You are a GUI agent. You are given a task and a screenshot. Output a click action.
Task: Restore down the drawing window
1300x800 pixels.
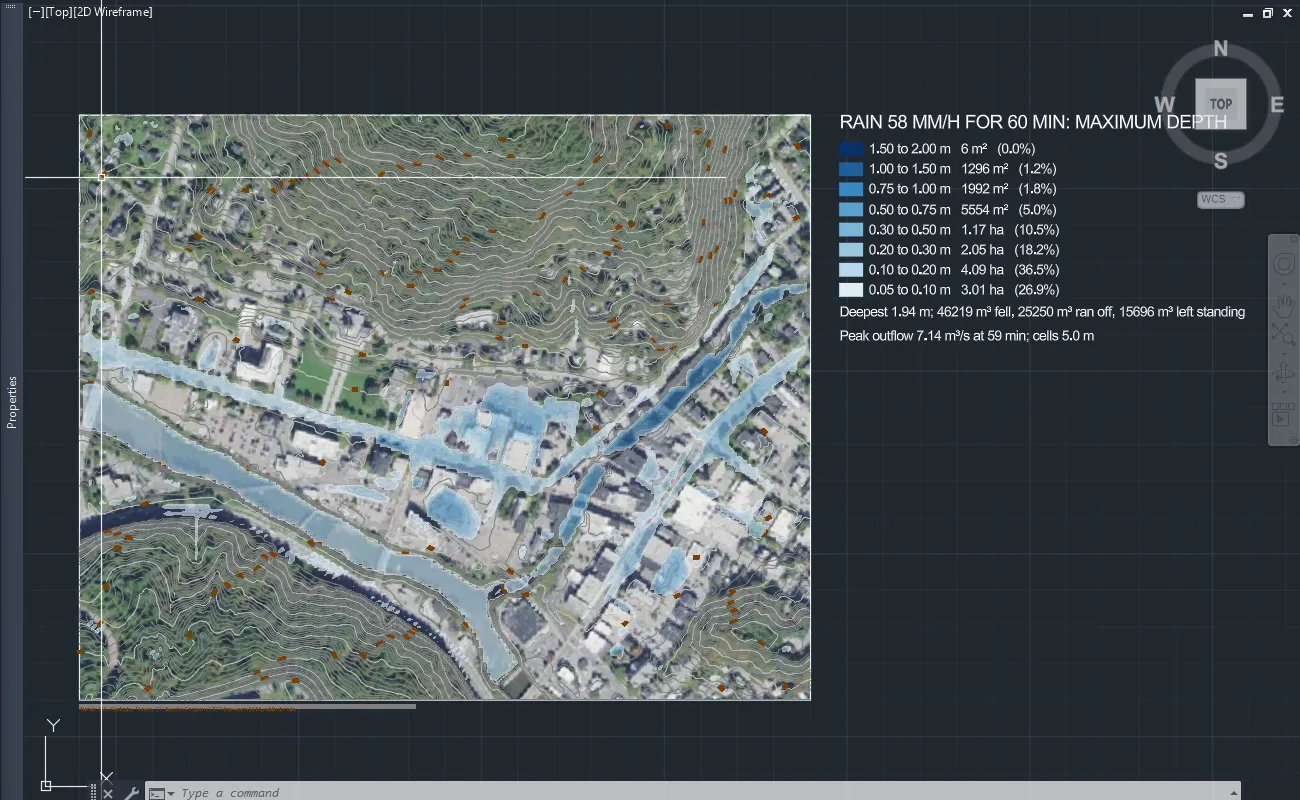click(1267, 13)
